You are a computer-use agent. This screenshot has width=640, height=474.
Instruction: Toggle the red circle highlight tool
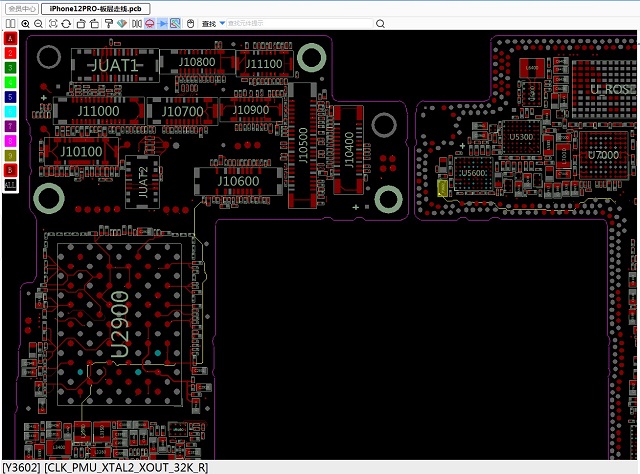coord(149,23)
